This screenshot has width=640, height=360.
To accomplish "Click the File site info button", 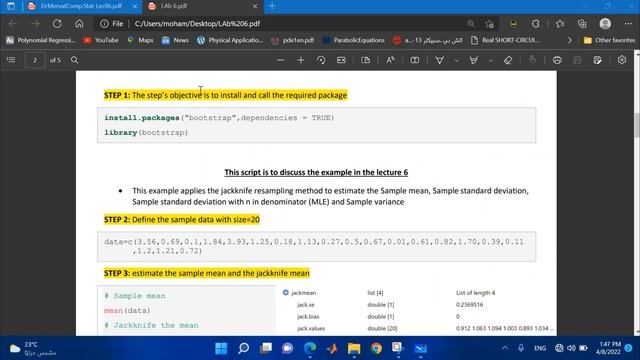I will [112, 24].
